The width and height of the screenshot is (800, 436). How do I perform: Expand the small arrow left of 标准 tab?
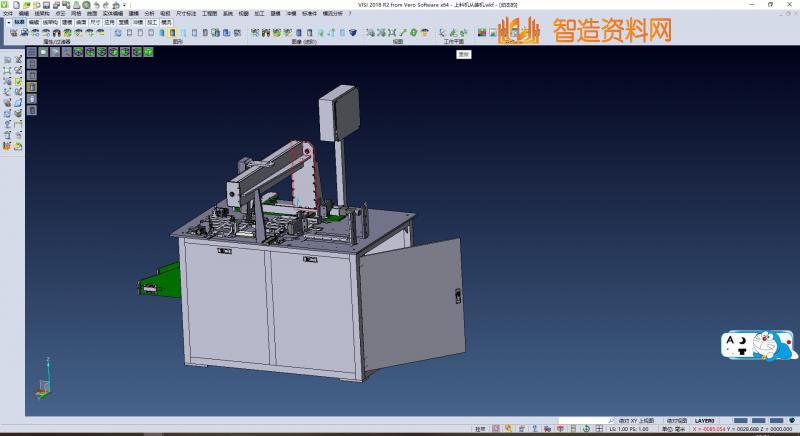(8, 21)
